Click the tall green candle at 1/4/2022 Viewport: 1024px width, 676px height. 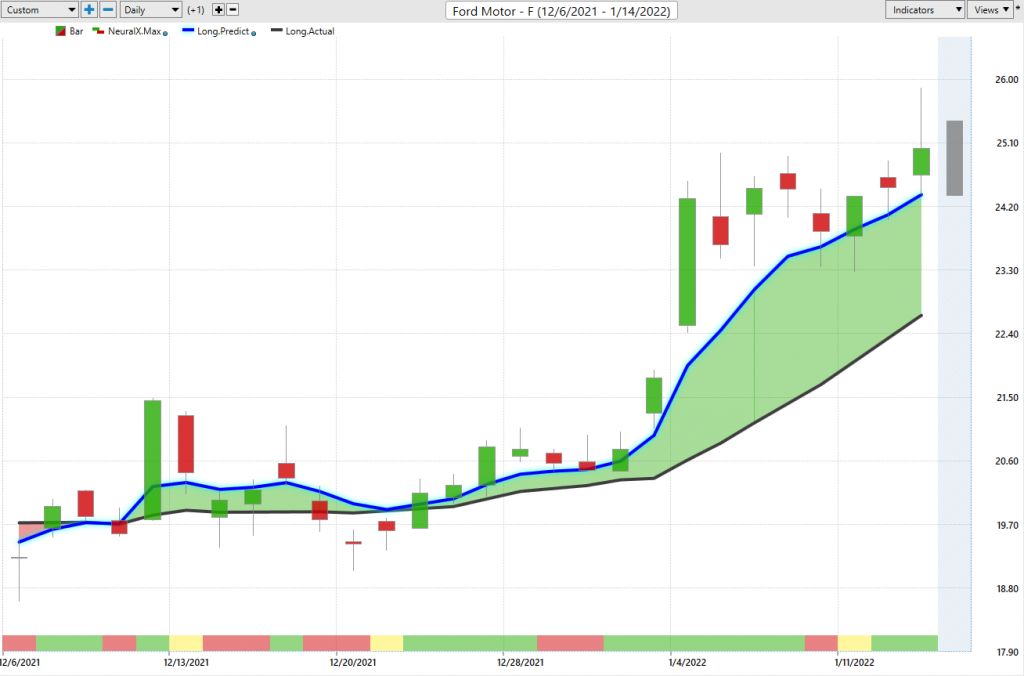coord(687,262)
